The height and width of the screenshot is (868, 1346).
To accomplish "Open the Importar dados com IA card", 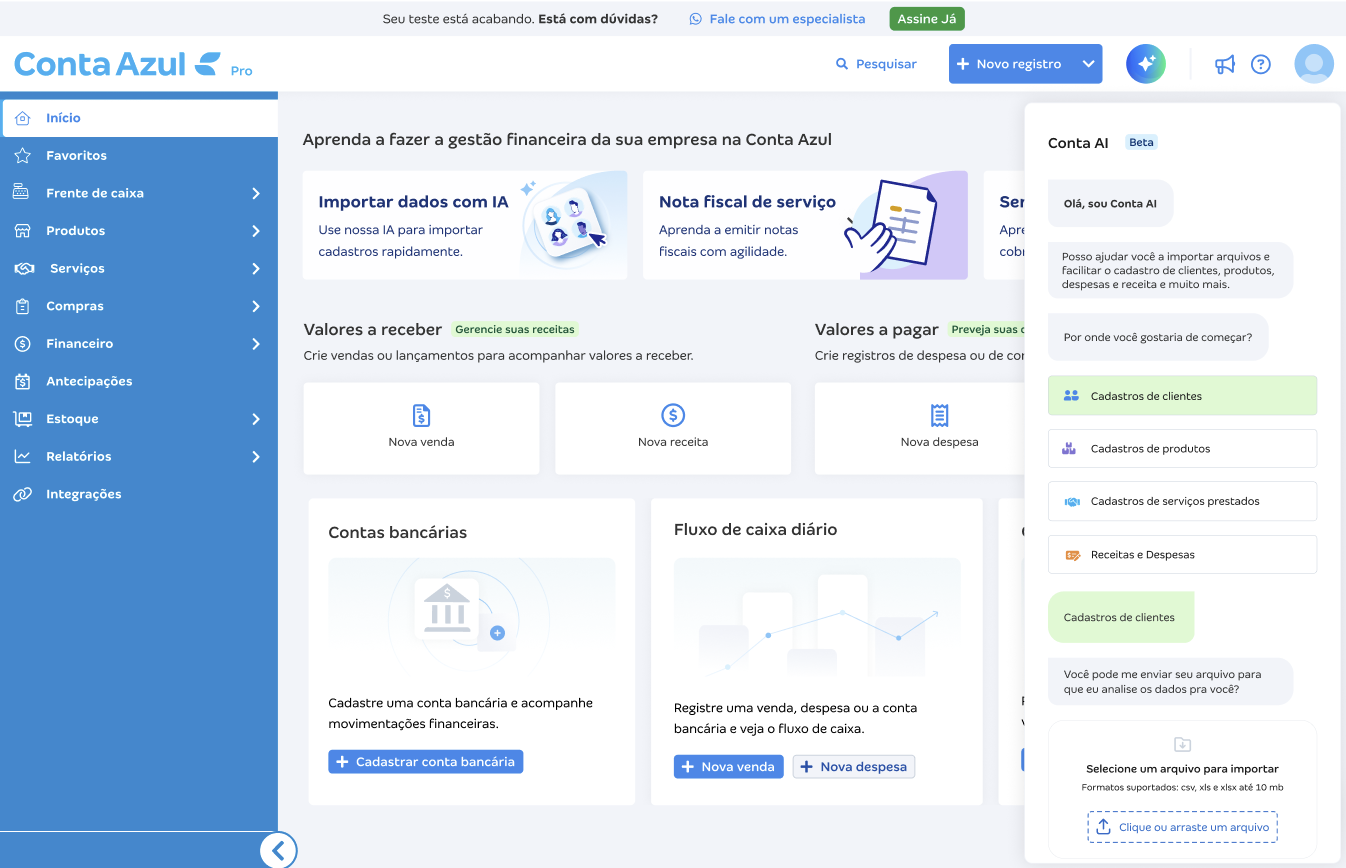I will coord(465,225).
